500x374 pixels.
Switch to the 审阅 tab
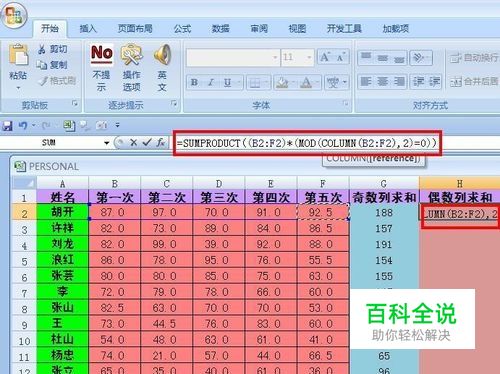click(259, 29)
